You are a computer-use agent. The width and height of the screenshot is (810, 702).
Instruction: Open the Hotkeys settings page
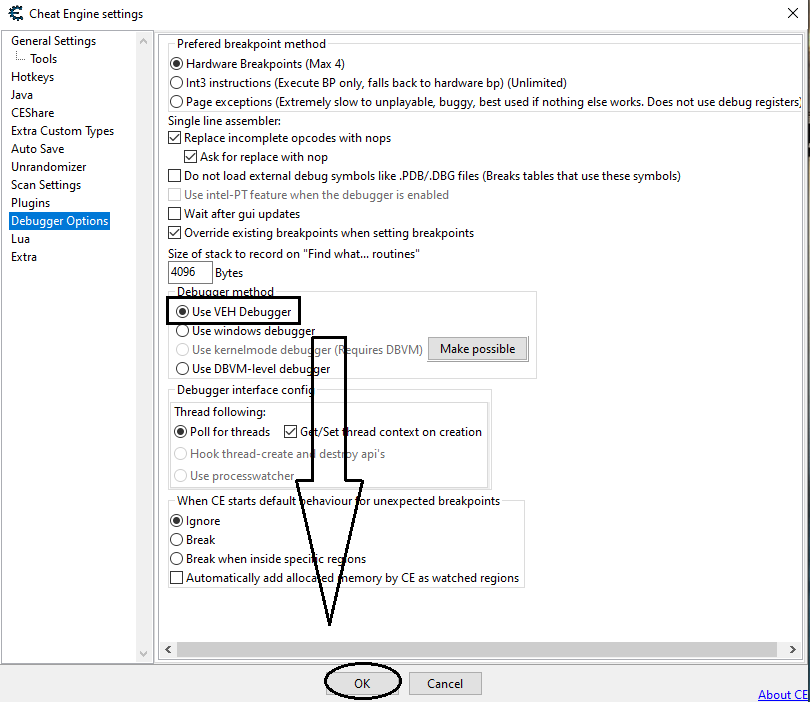pos(33,77)
